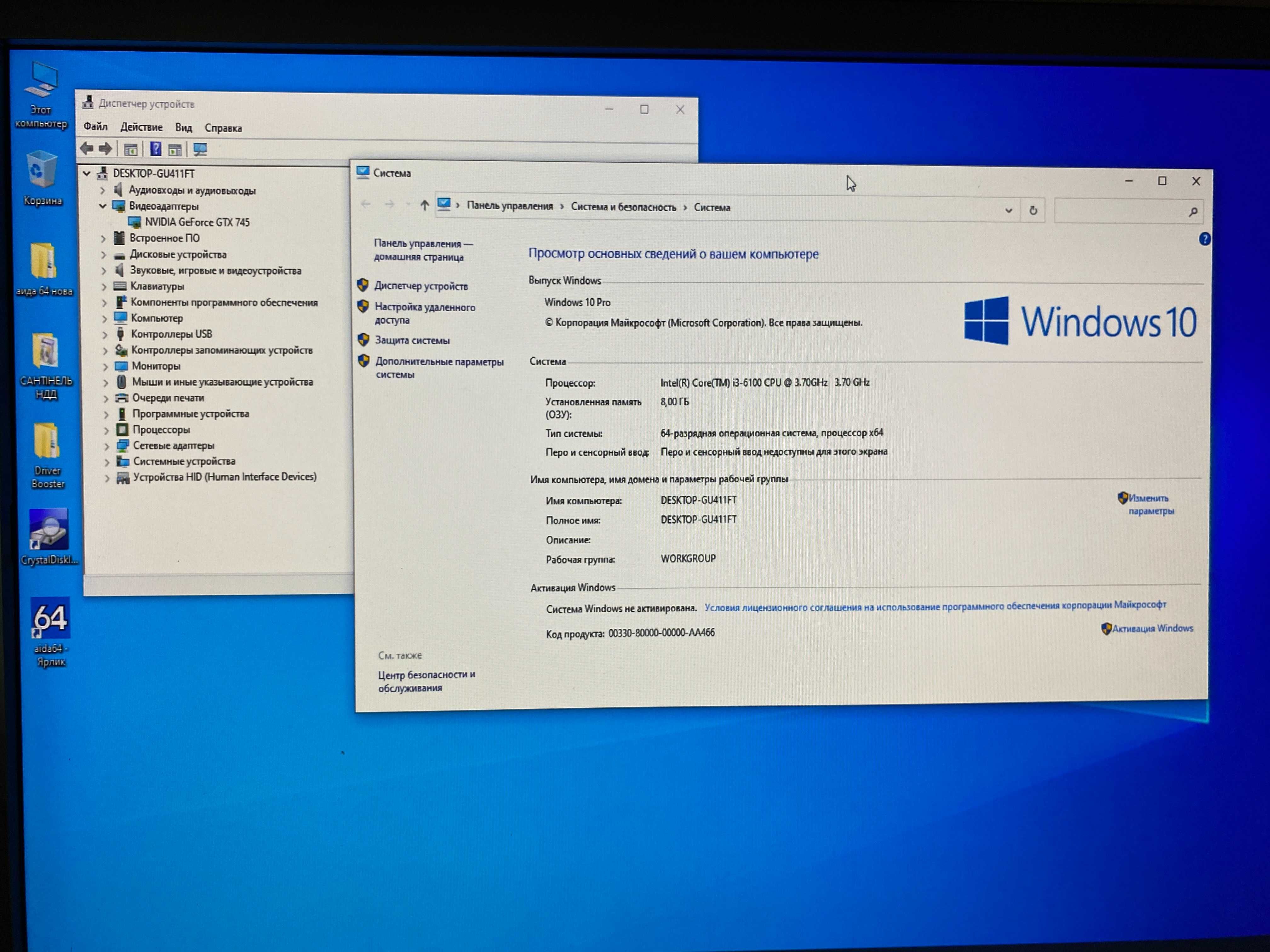Click the scan for hardware changes monitor icon
This screenshot has width=1270, height=952.
coord(200,150)
